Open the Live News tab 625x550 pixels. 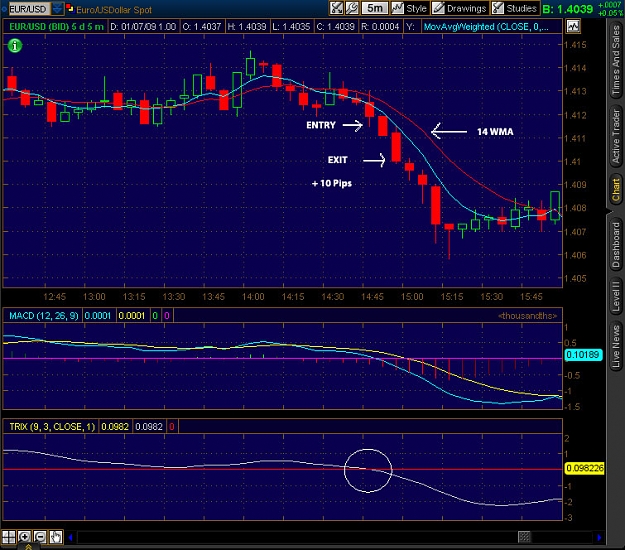click(x=616, y=346)
